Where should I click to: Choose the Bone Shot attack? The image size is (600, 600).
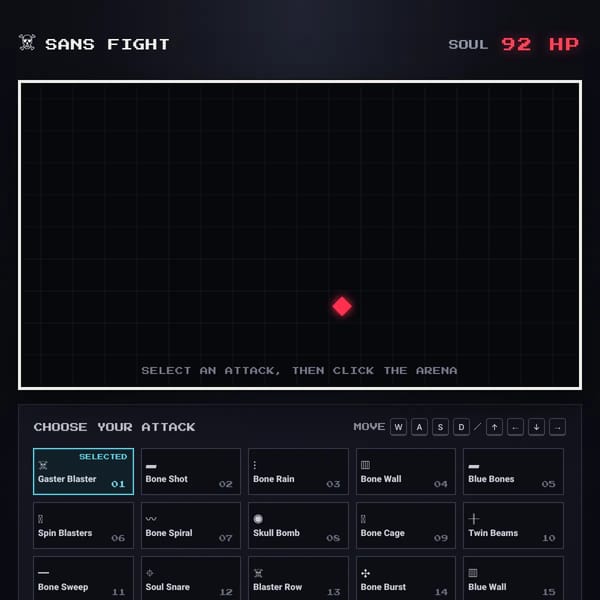click(191, 471)
